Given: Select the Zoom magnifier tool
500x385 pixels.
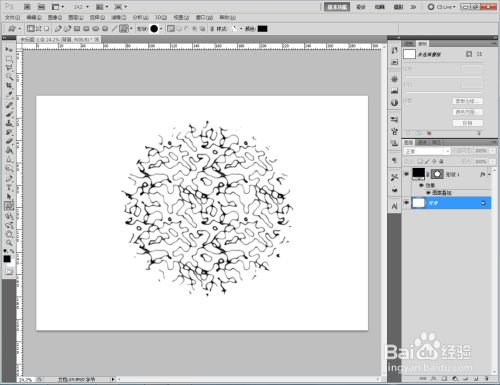Looking at the screenshot, I should click(x=9, y=243).
